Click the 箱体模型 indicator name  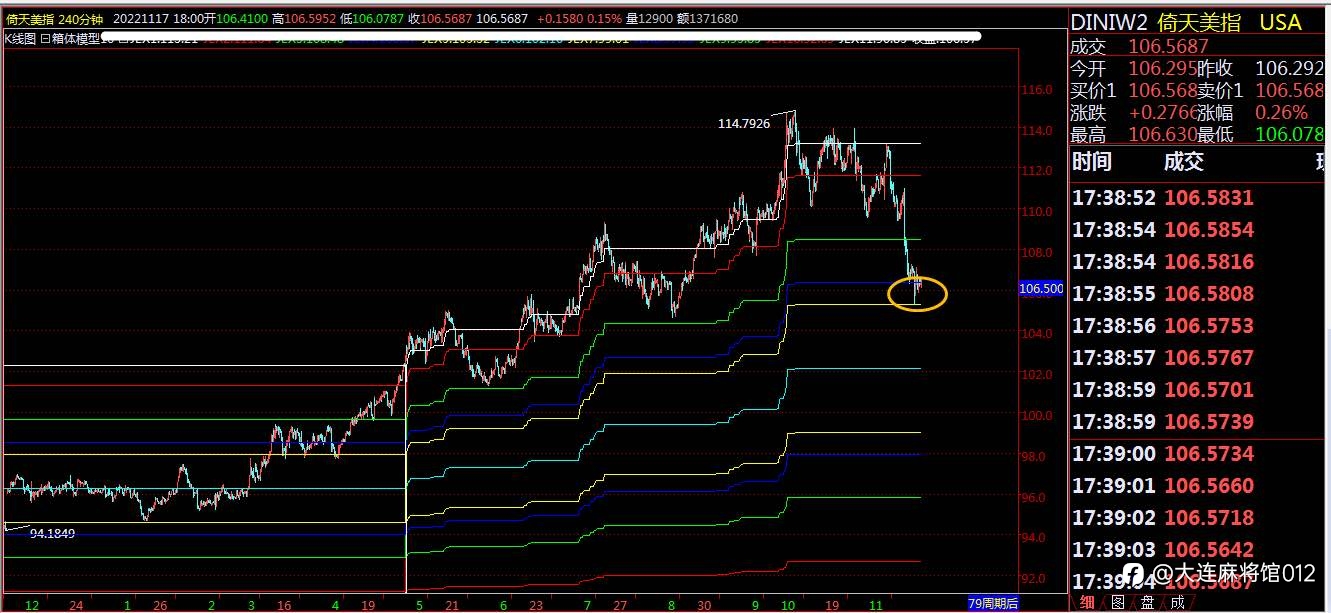pyautogui.click(x=75, y=37)
